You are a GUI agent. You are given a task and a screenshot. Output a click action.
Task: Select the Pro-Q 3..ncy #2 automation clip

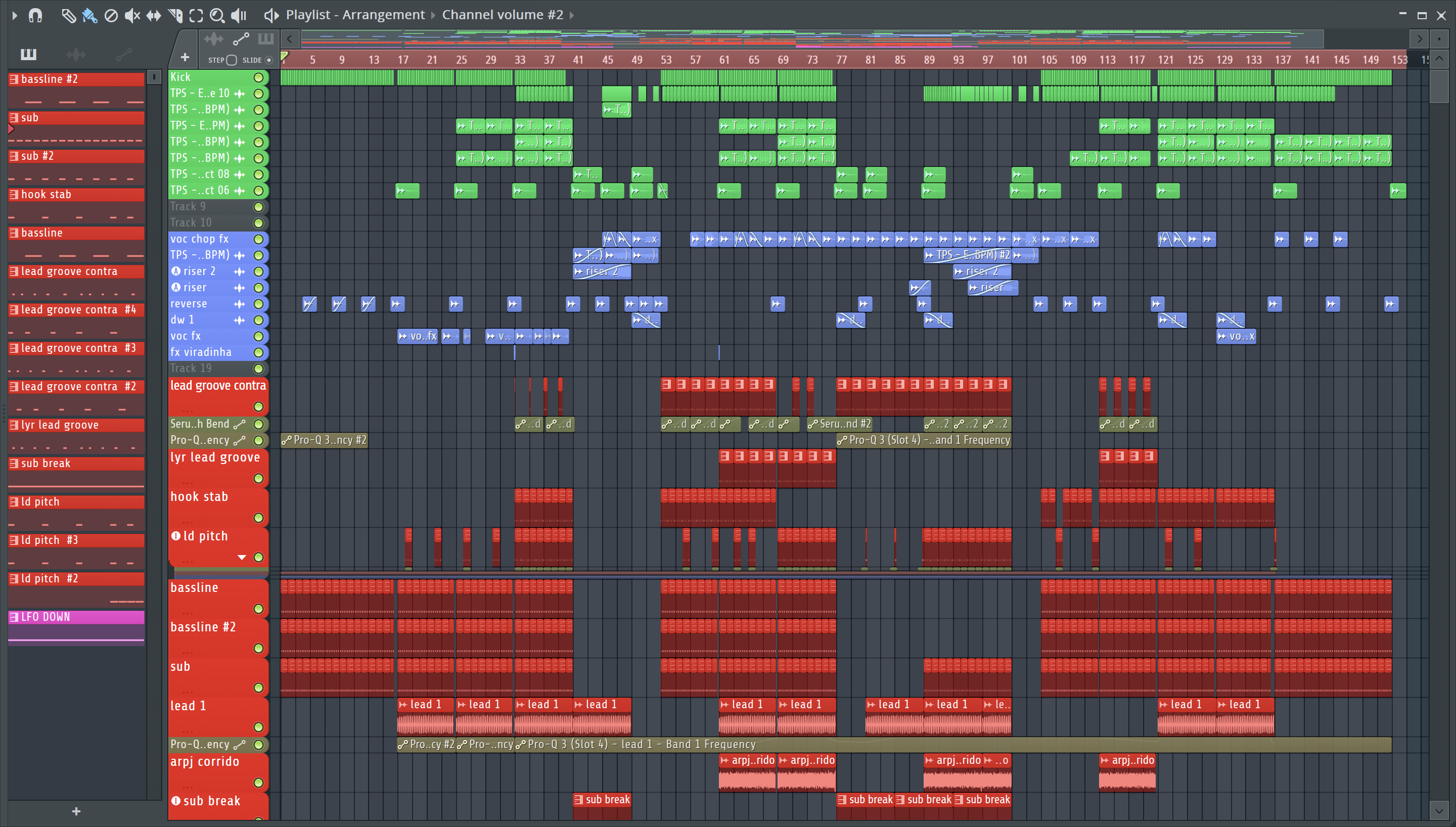[324, 440]
